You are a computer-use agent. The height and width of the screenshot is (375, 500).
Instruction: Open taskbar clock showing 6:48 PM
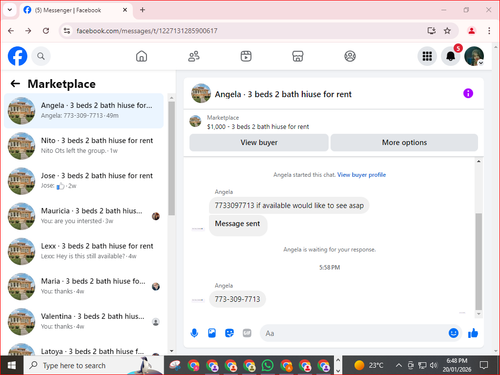tap(457, 365)
